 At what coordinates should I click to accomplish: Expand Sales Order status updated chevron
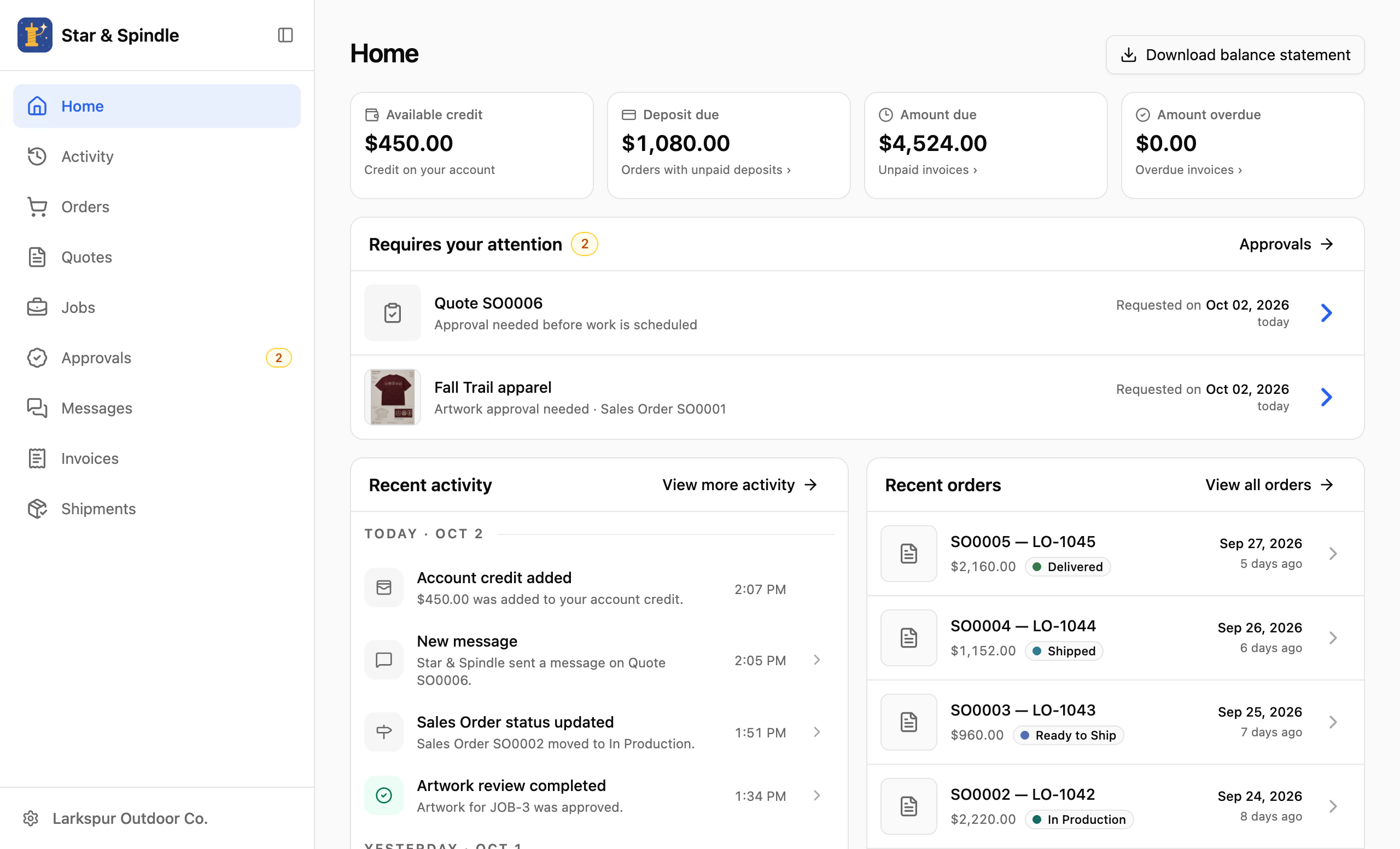(817, 732)
